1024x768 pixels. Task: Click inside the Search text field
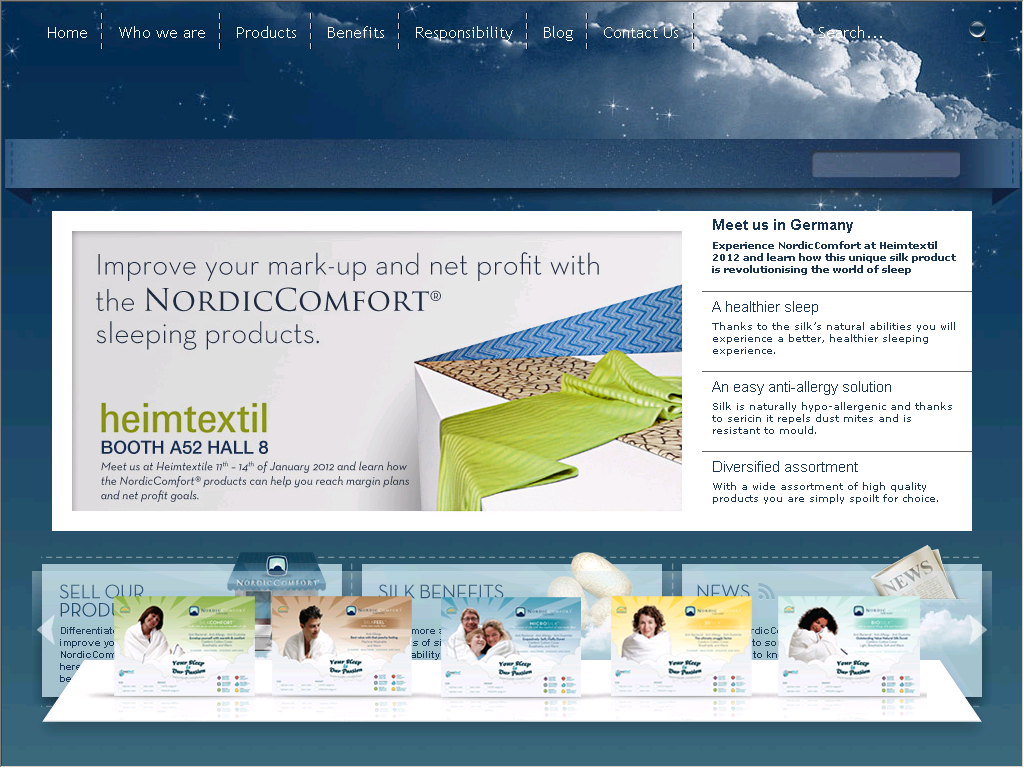tap(880, 33)
